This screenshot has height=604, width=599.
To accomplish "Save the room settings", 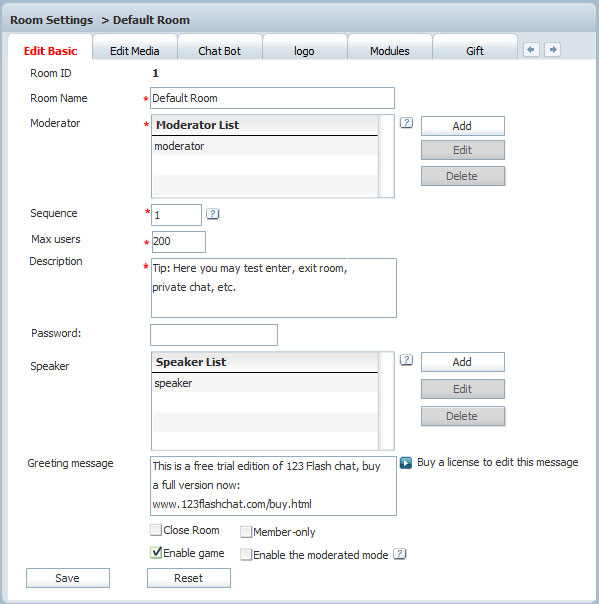I will (x=68, y=578).
